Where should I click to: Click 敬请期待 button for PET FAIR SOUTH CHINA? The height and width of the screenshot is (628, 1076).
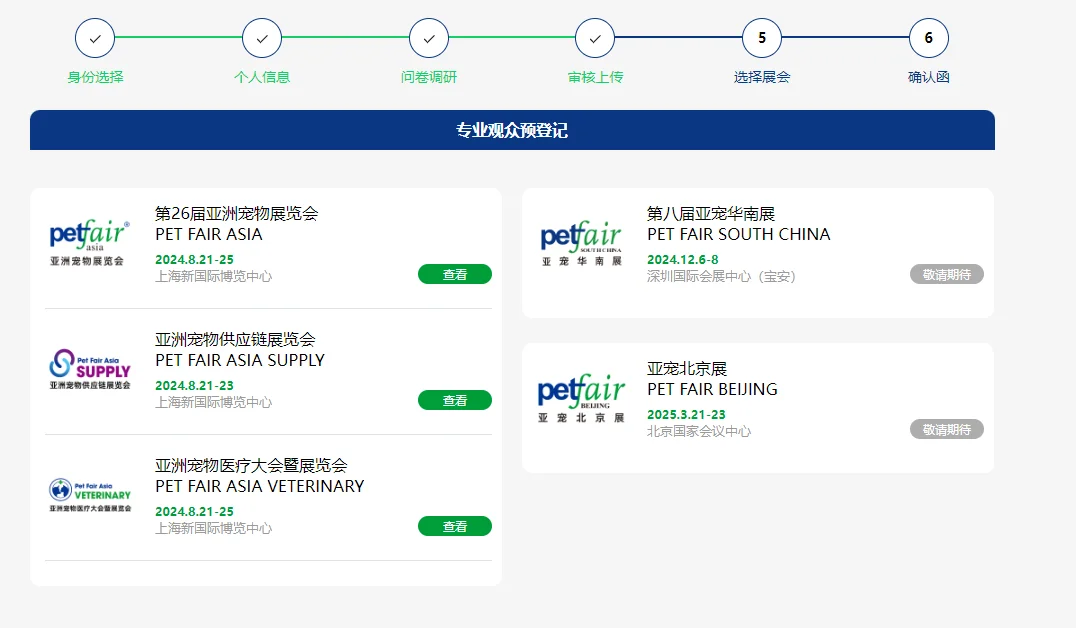pos(946,275)
